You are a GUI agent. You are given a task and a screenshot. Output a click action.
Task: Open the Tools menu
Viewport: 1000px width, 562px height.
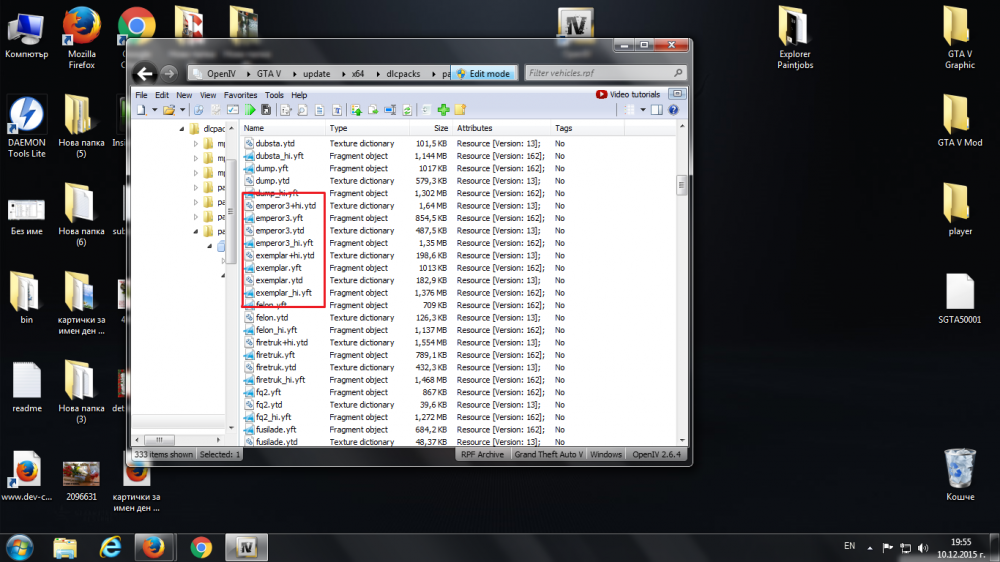click(x=274, y=95)
